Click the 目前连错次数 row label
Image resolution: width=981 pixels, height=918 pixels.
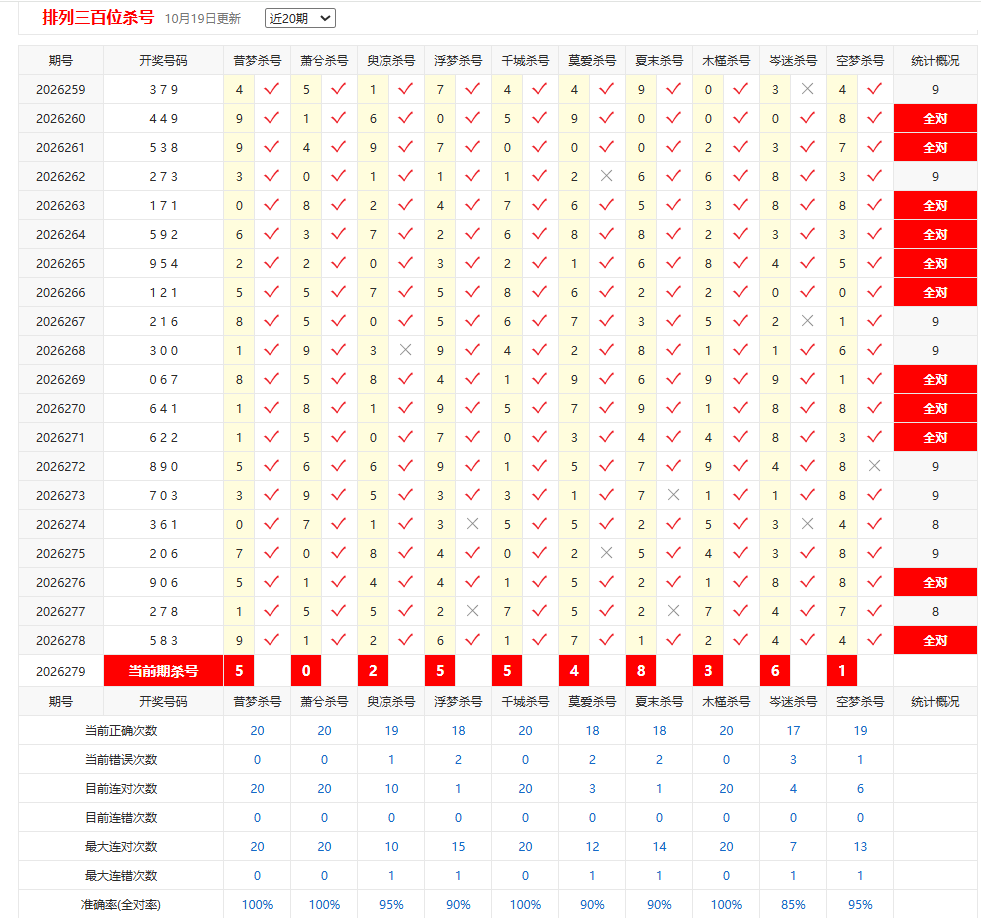coord(121,817)
